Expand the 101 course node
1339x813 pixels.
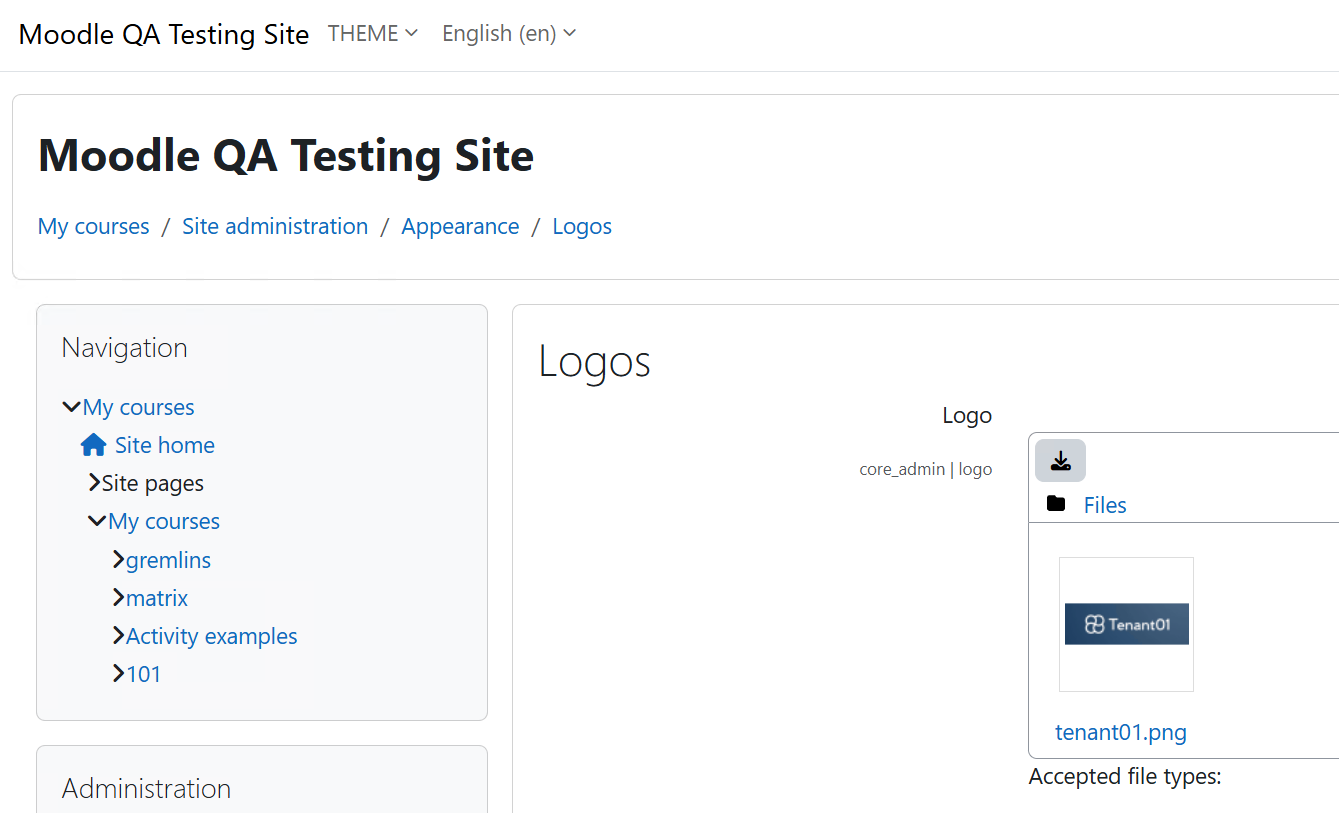tap(119, 673)
